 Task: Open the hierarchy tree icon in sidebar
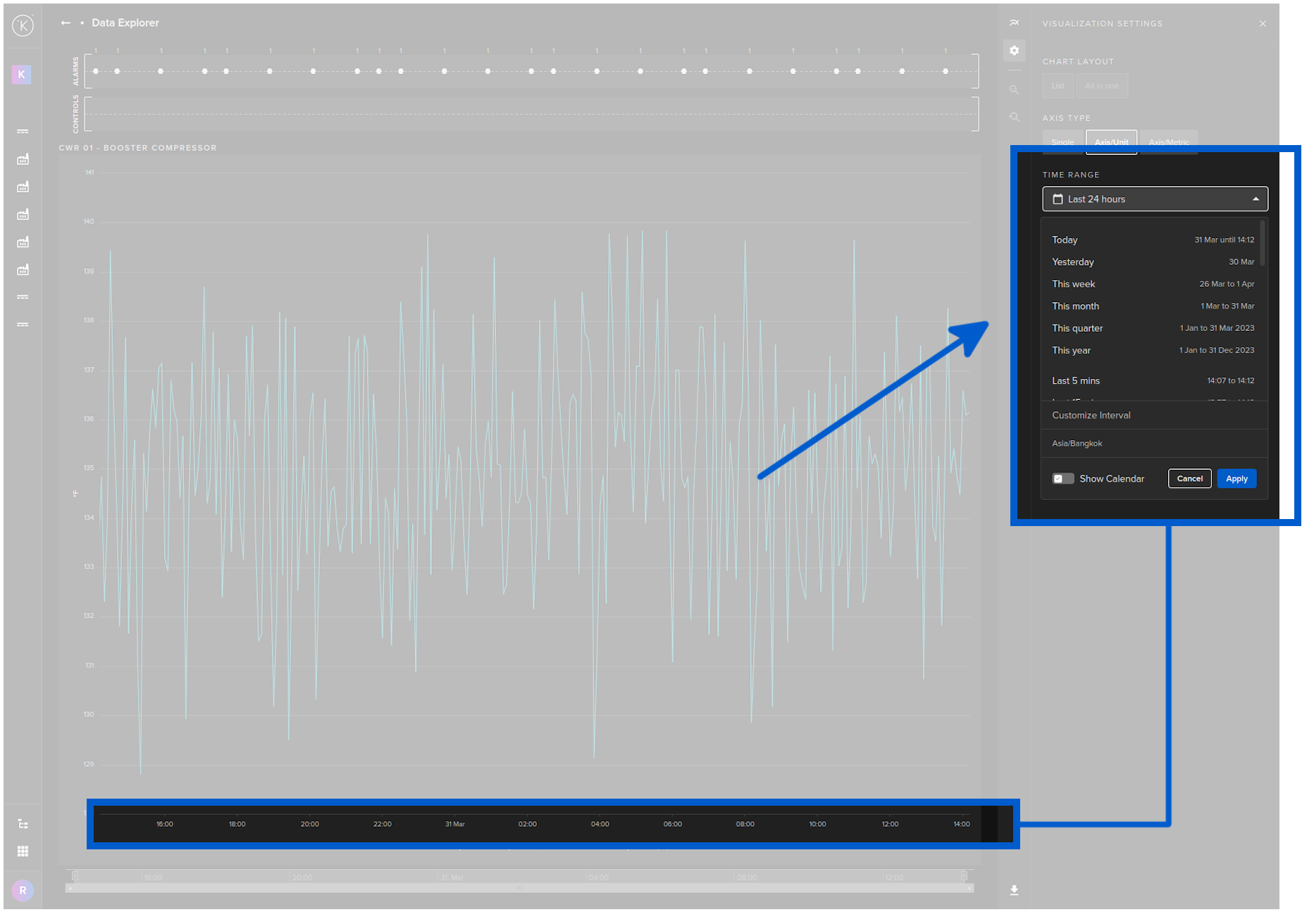click(23, 824)
